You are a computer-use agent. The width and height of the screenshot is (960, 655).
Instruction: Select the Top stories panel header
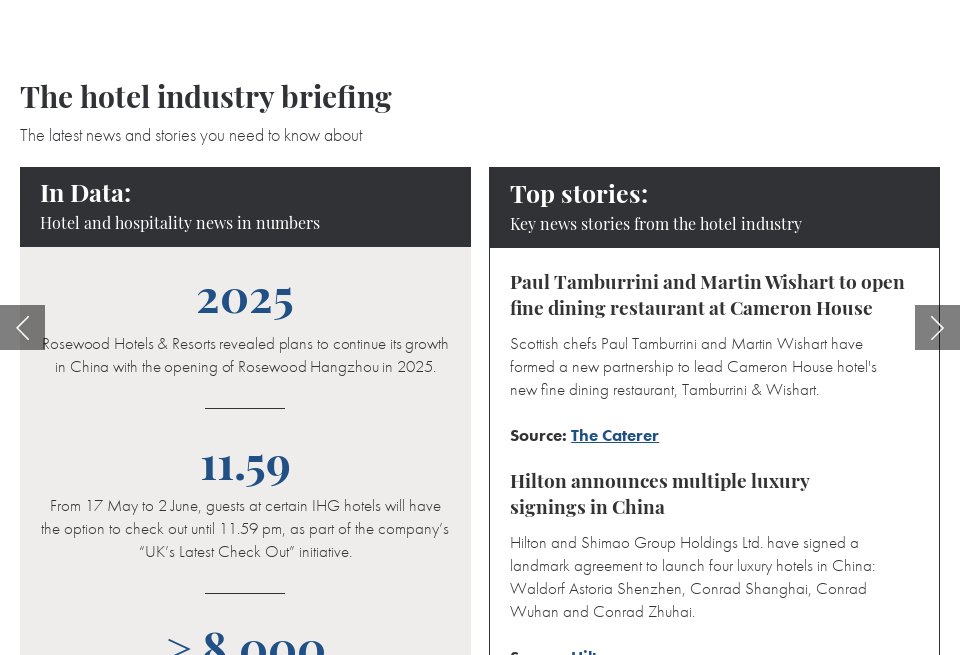click(x=714, y=206)
